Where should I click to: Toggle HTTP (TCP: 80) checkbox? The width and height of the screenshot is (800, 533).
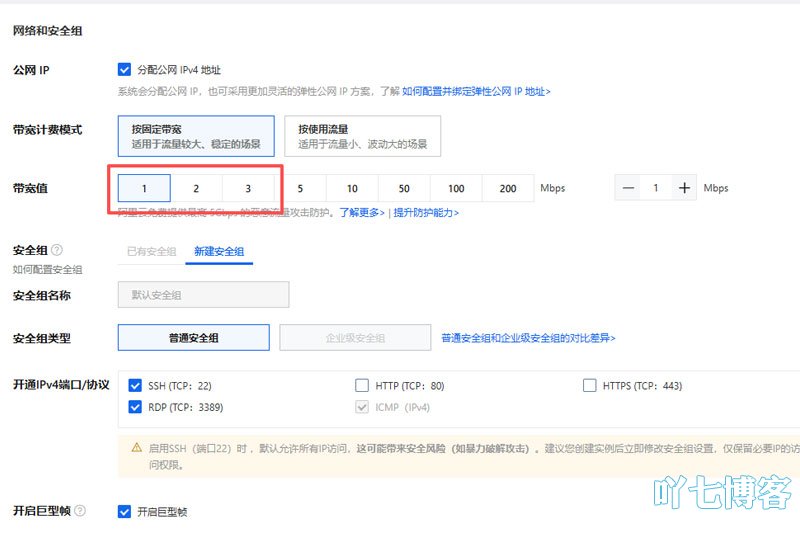click(x=362, y=385)
